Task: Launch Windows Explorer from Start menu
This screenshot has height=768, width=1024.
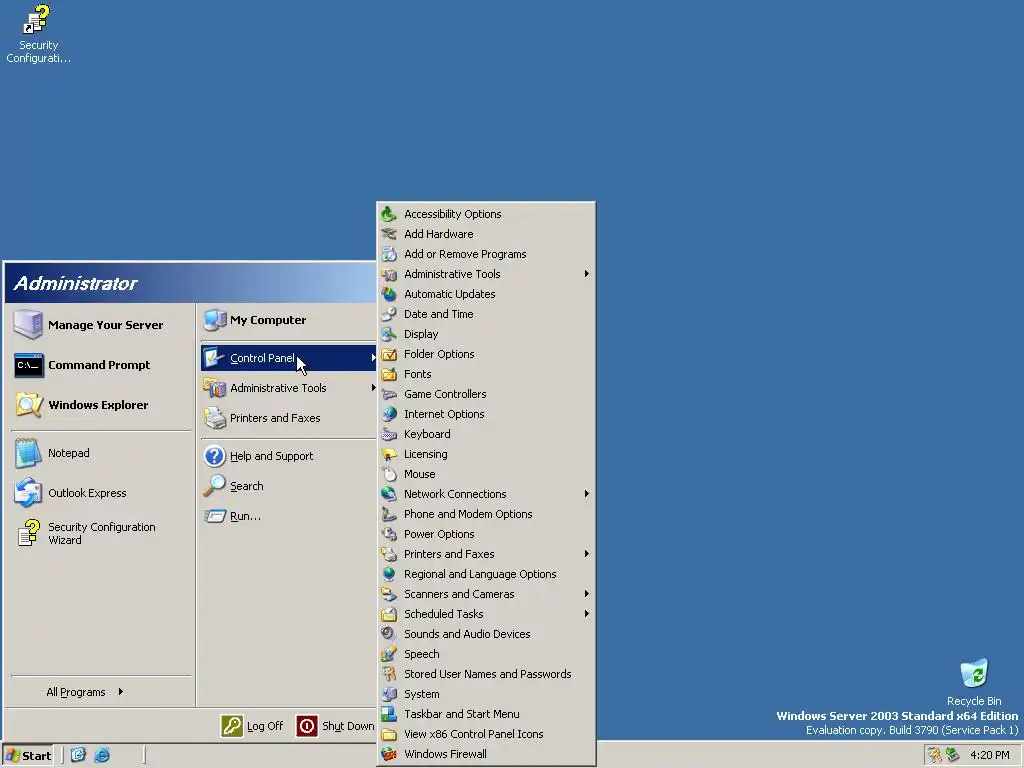Action: (101, 405)
